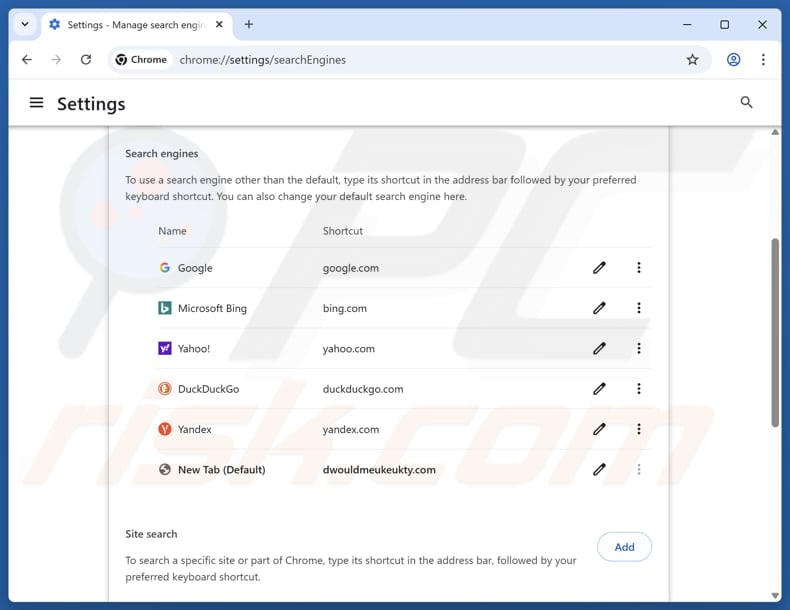Edit the Yahoo! search engine entry

tap(599, 349)
